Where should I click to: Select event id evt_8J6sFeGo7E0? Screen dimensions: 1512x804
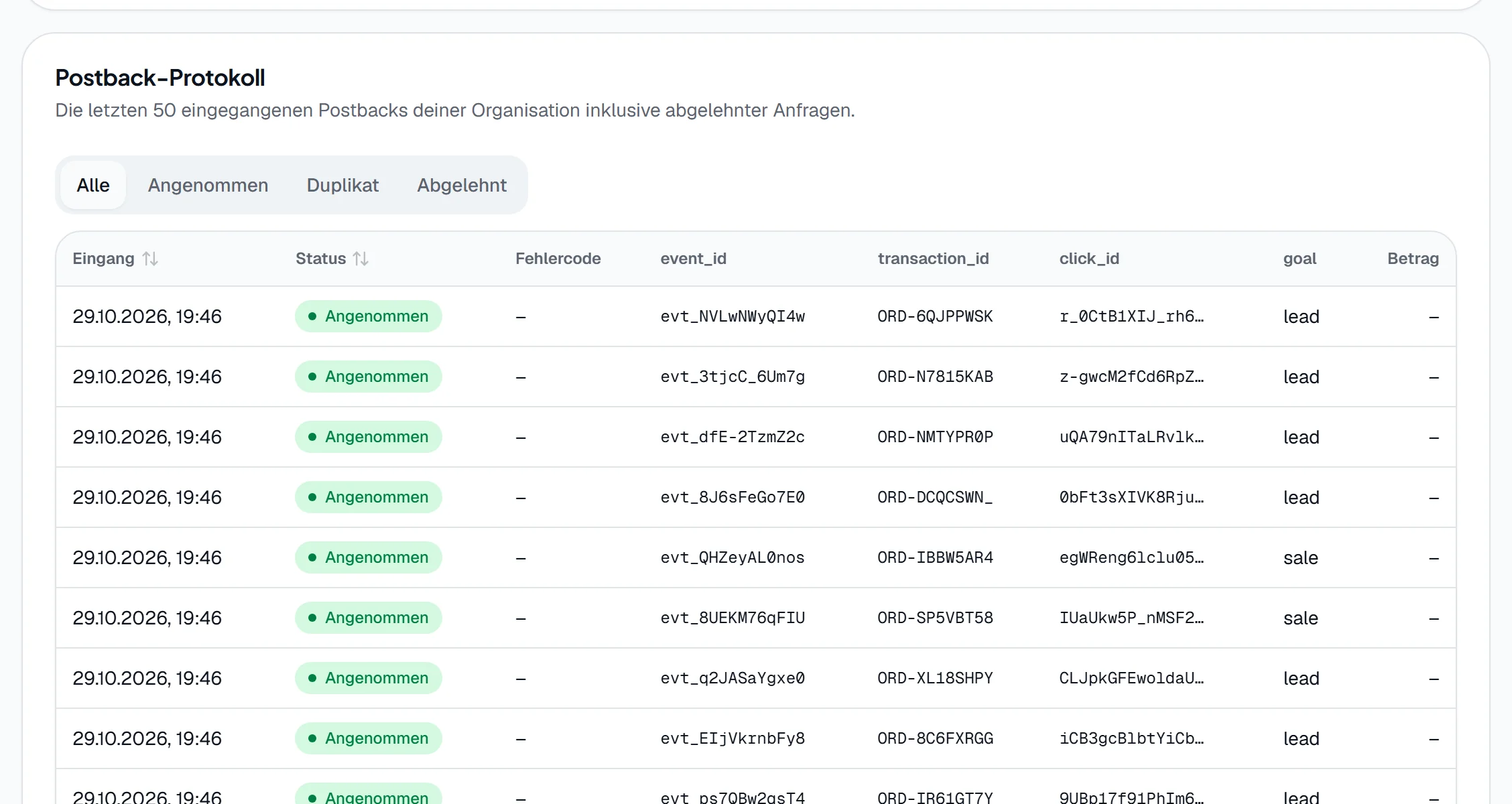pyautogui.click(x=733, y=497)
